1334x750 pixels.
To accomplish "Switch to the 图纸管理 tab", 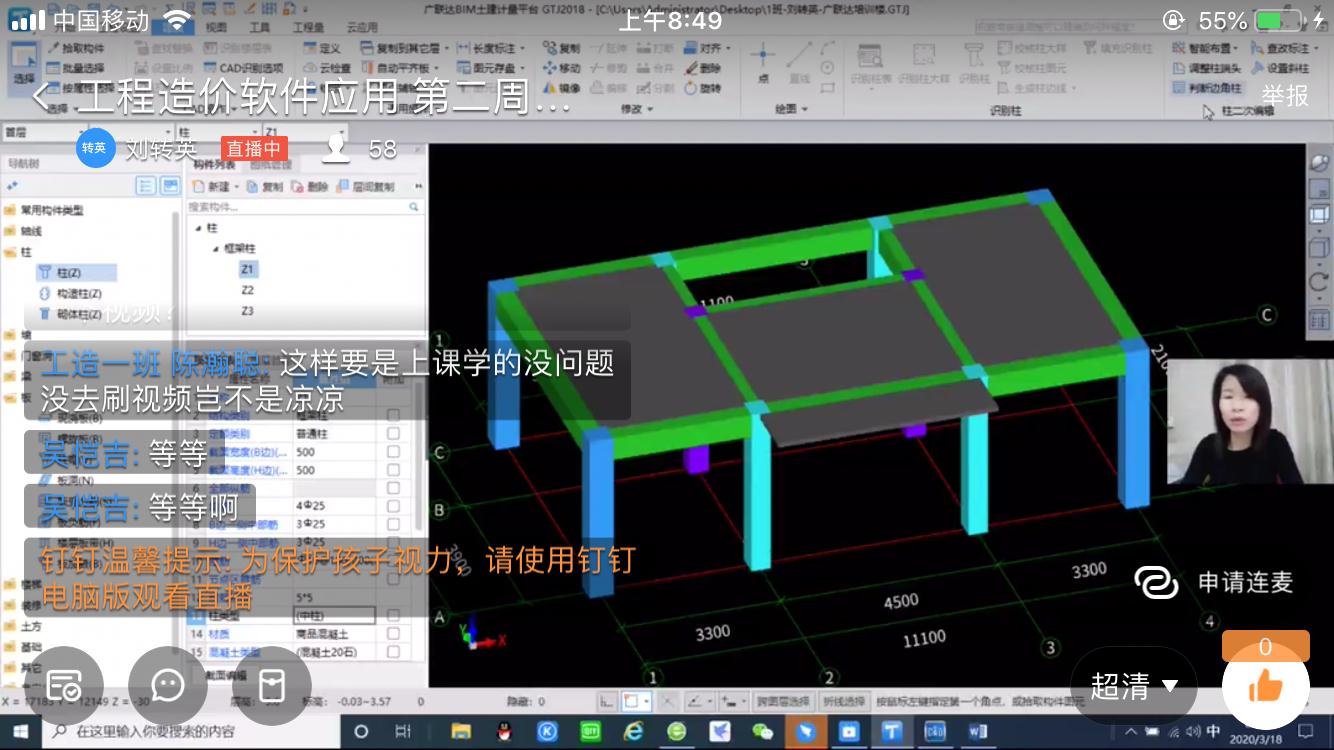I will [x=270, y=165].
